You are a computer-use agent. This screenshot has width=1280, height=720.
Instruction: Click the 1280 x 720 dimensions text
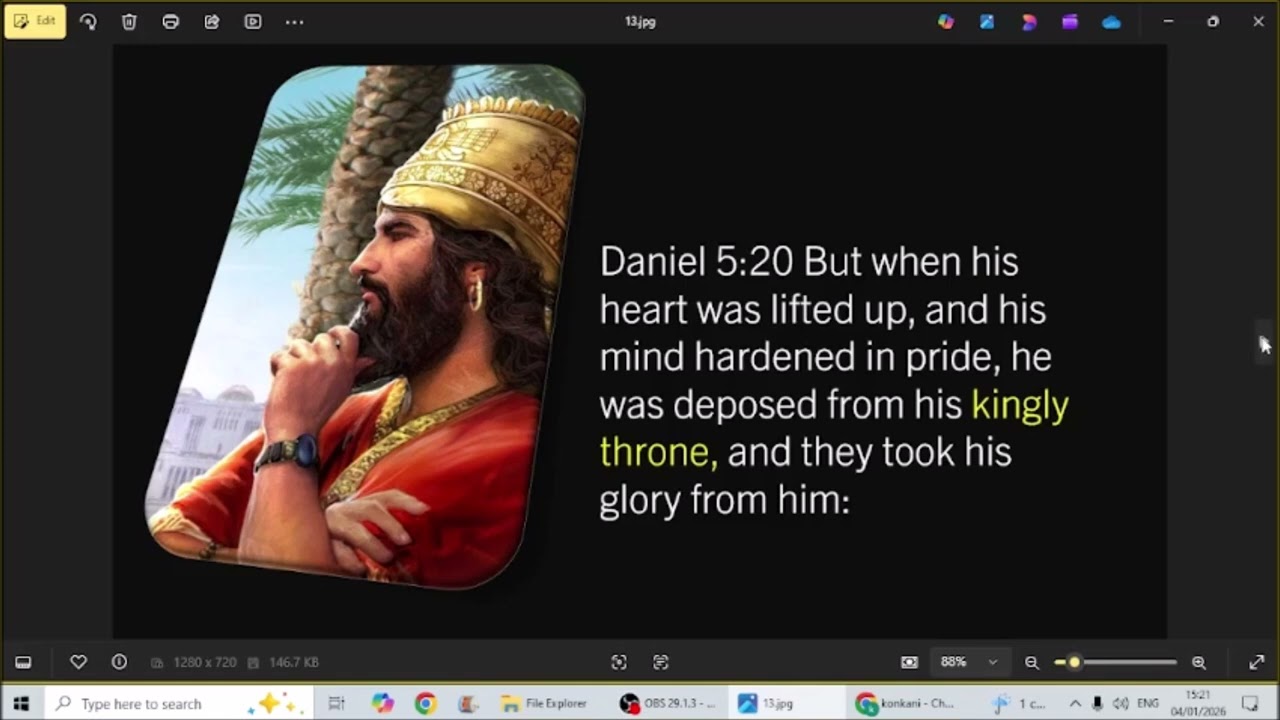[x=204, y=662]
